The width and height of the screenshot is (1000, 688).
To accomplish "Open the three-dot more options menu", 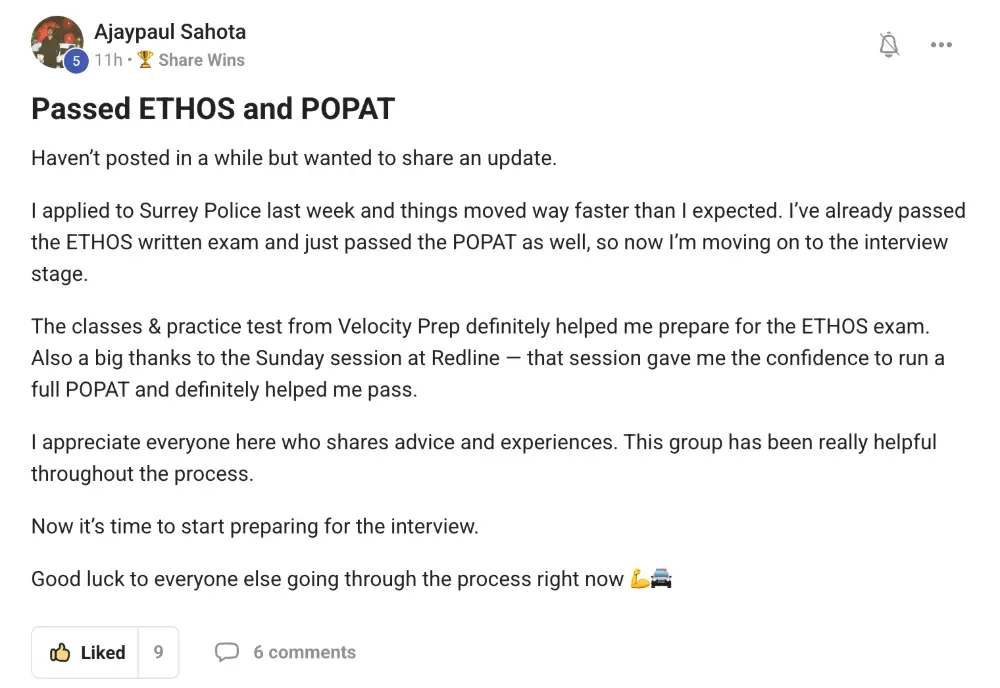I will point(941,45).
